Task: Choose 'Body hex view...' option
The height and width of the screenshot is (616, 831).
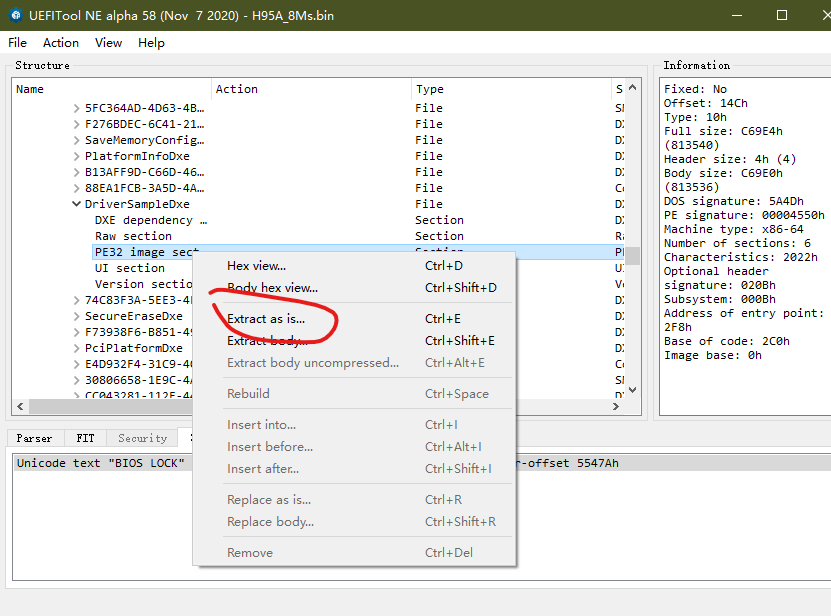Action: click(x=272, y=288)
